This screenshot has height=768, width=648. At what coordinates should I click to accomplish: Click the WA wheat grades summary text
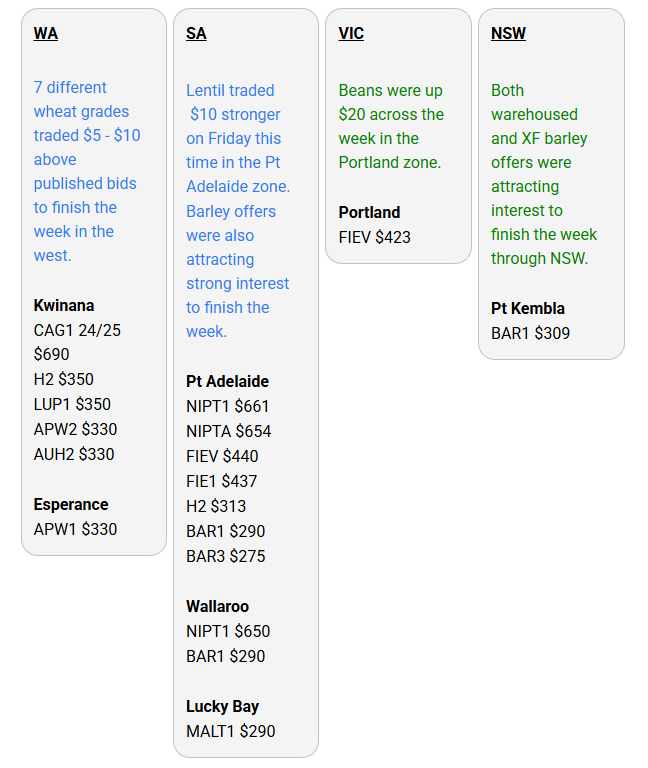click(x=86, y=171)
